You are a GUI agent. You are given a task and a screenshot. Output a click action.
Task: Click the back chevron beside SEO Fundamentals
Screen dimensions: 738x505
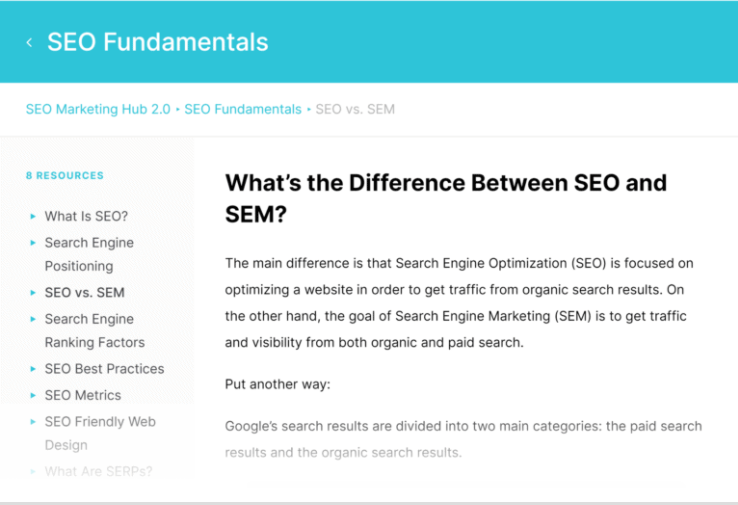(x=29, y=42)
